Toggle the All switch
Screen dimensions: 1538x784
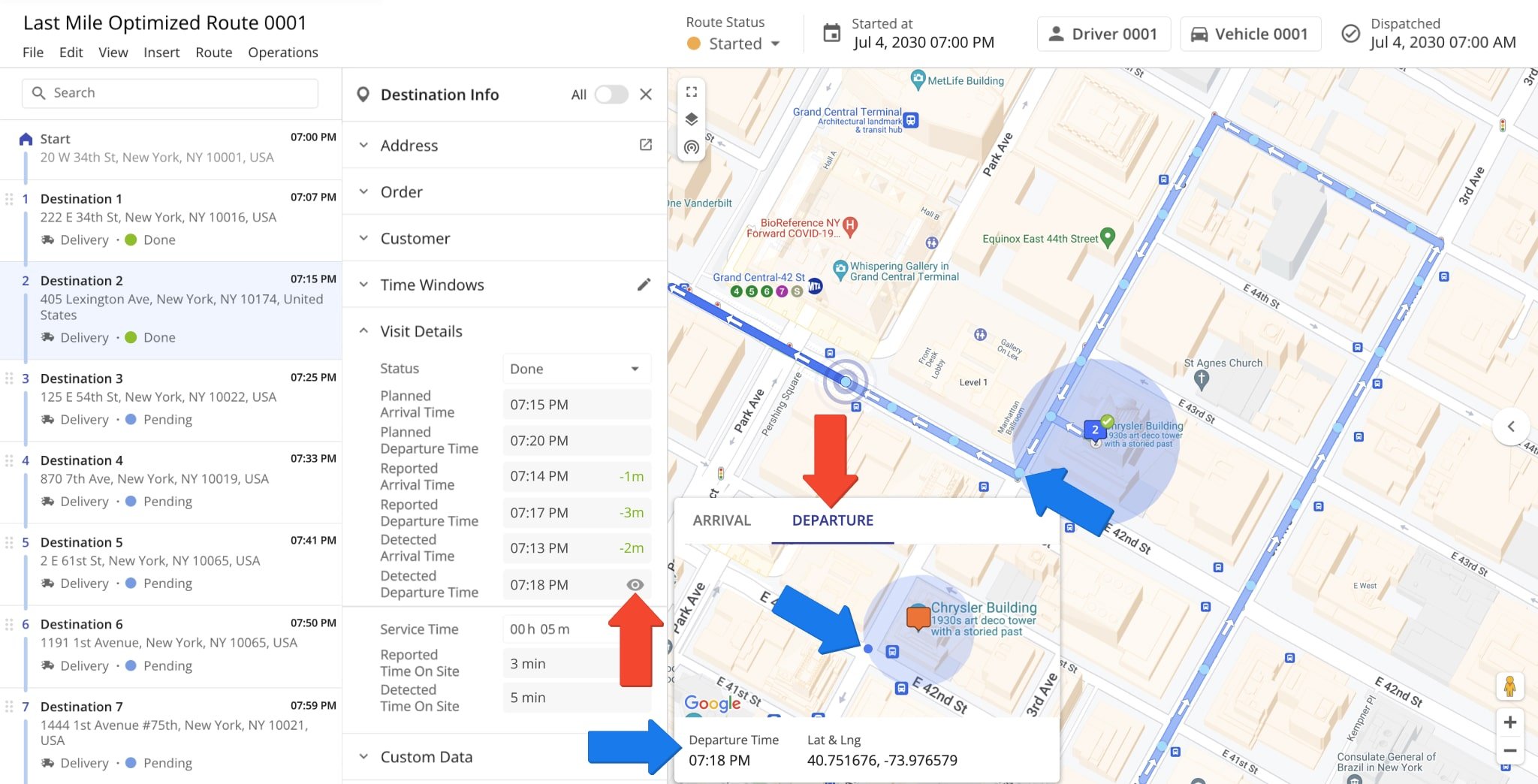coord(611,95)
